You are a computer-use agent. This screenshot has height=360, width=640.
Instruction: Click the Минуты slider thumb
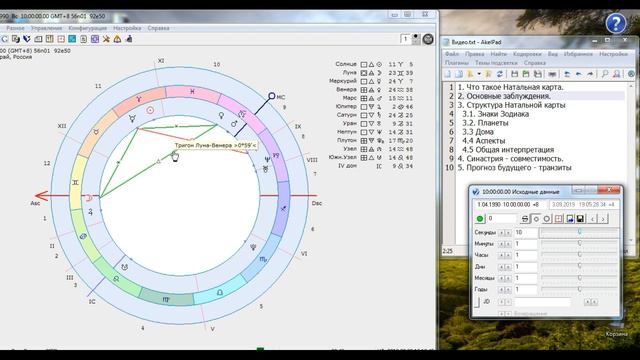pyautogui.click(x=580, y=243)
